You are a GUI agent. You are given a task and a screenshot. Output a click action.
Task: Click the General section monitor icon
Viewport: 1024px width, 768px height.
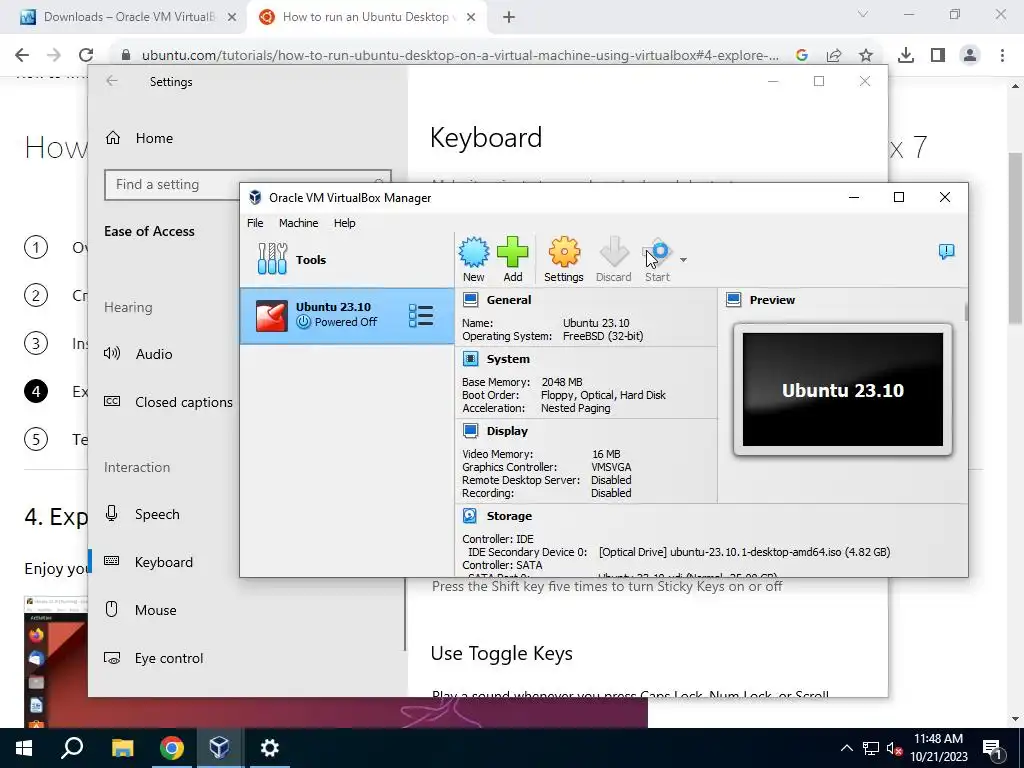(470, 300)
